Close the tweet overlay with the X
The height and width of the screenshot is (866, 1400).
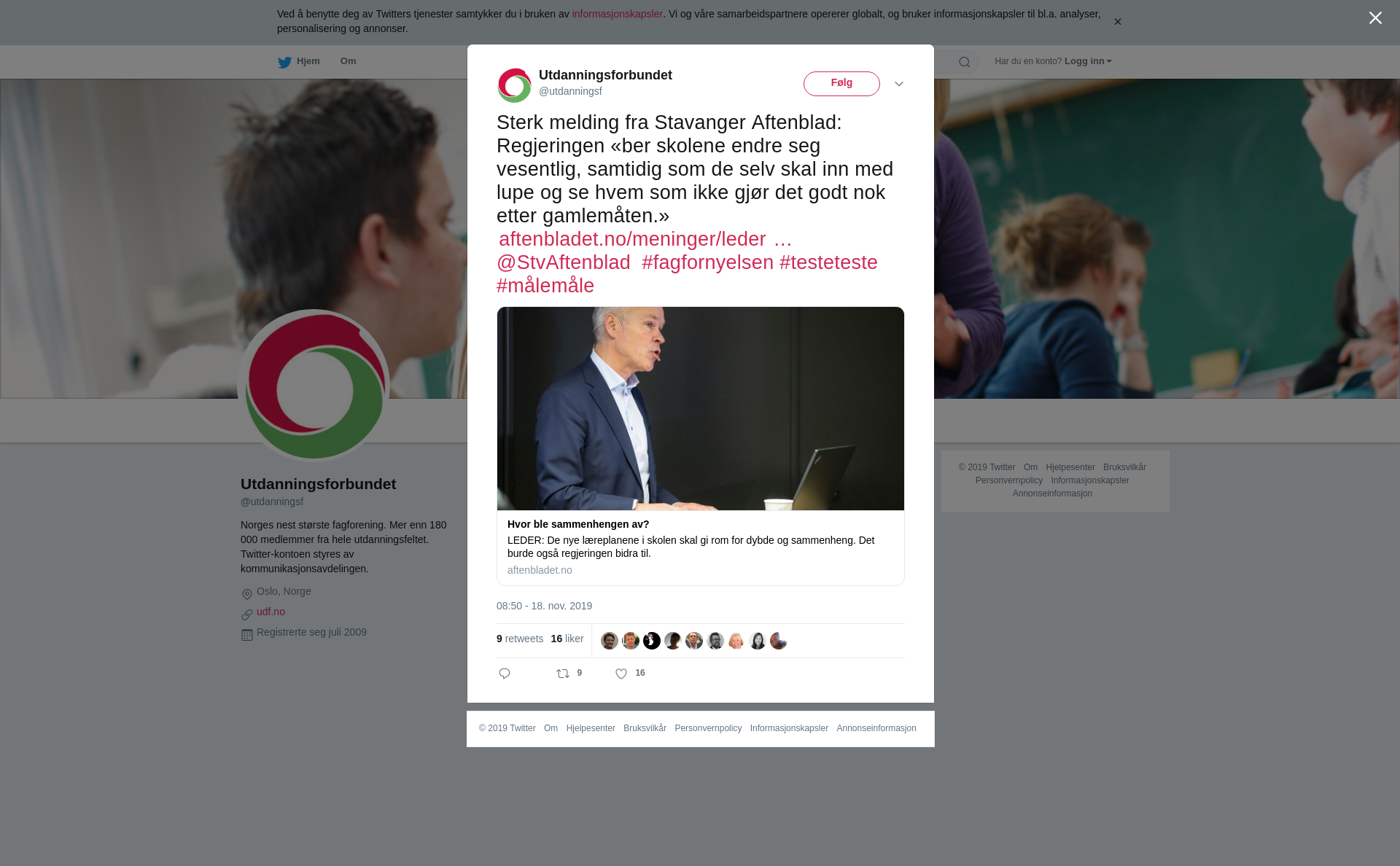pos(1375,18)
